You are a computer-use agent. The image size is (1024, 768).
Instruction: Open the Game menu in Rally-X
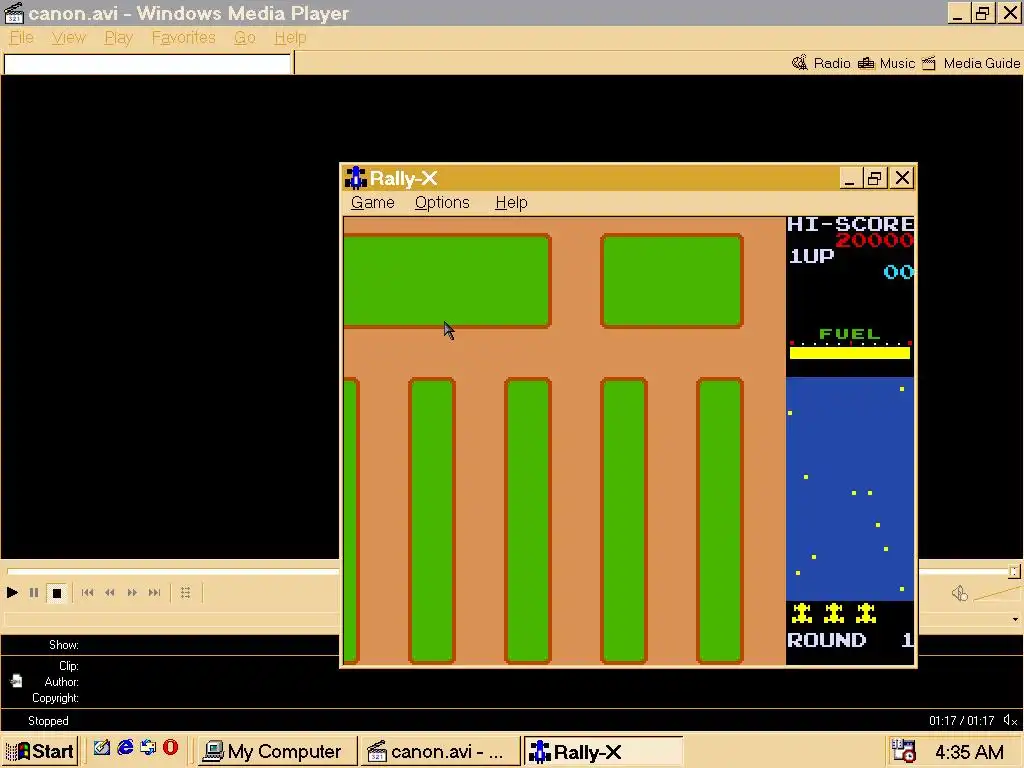[x=372, y=202]
